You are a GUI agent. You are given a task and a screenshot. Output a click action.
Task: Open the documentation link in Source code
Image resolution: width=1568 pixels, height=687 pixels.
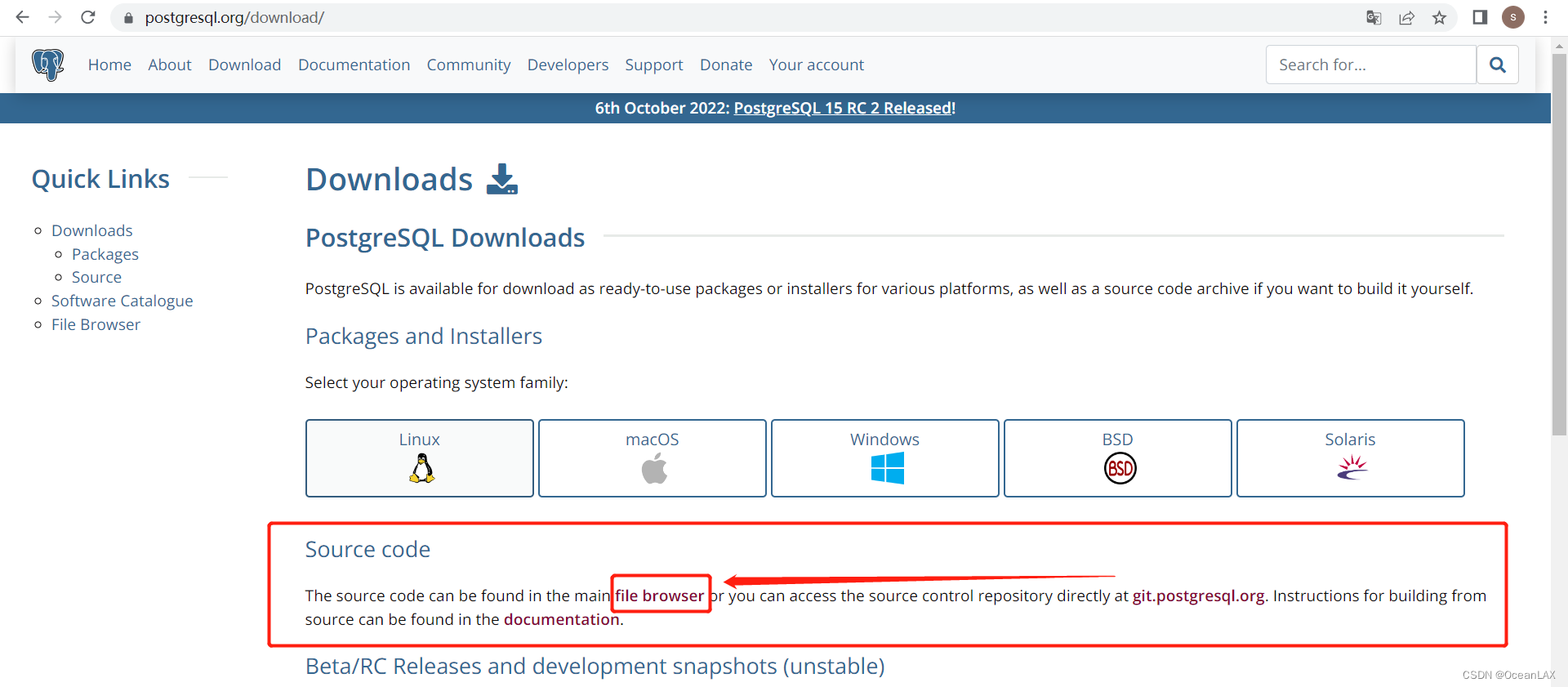561,619
